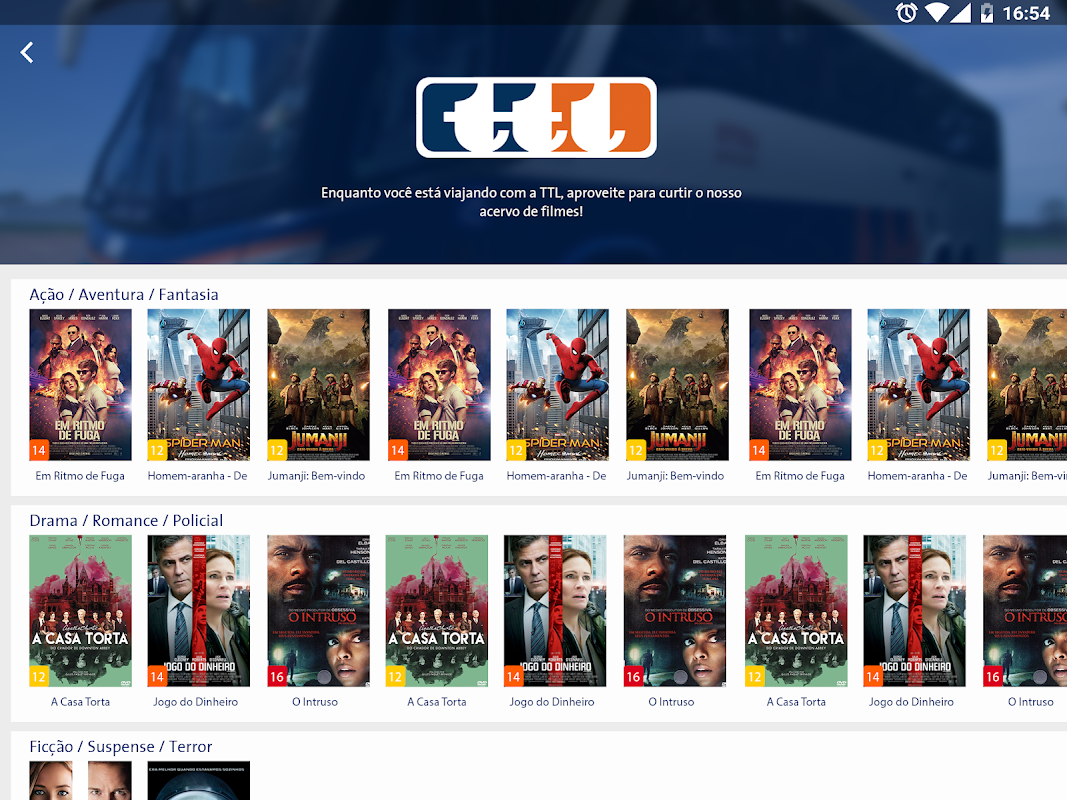Tap the TTL logo banner
This screenshot has width=1067, height=800.
(536, 117)
